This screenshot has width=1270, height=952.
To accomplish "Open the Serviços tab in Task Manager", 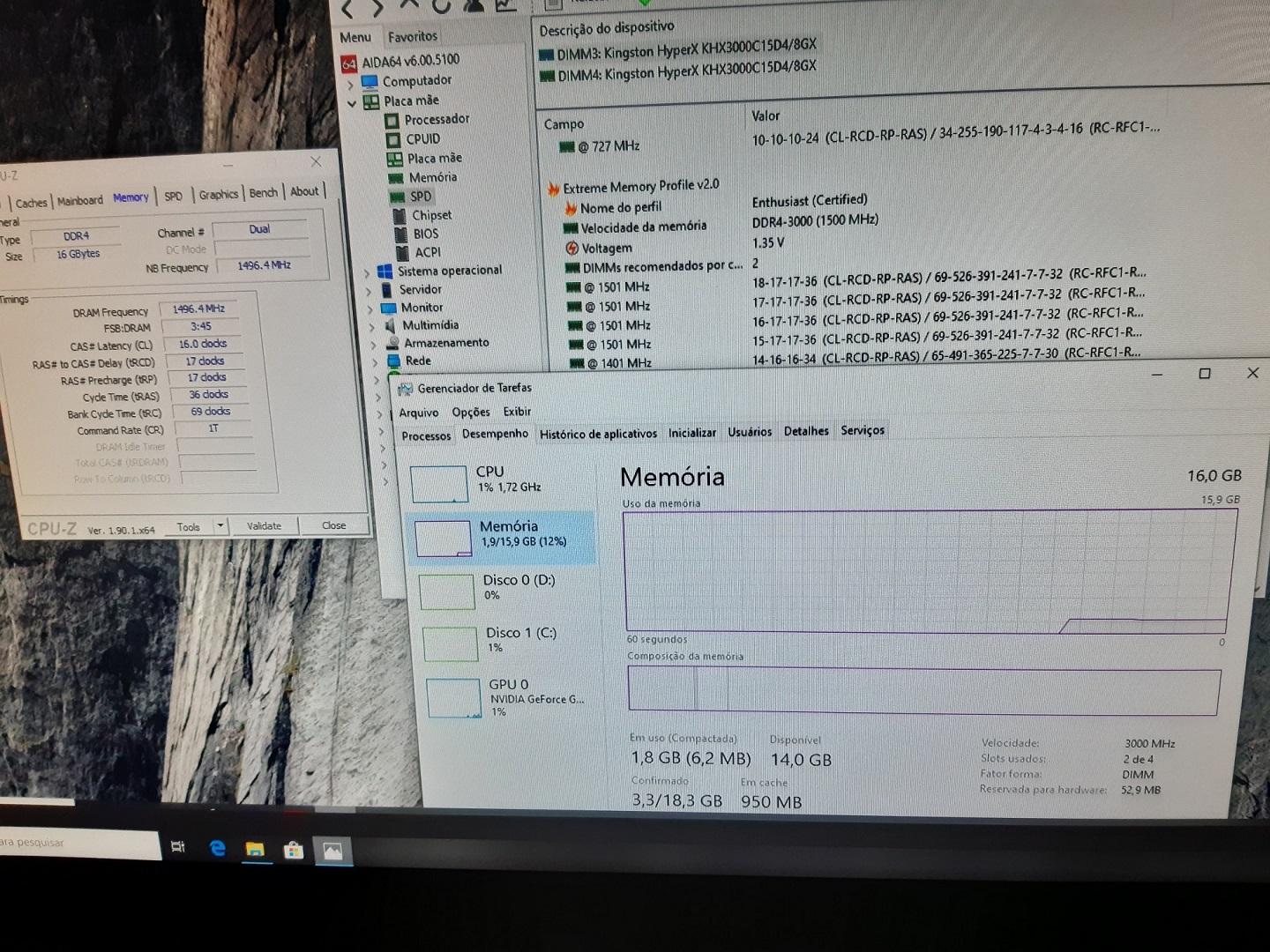I will coord(863,429).
